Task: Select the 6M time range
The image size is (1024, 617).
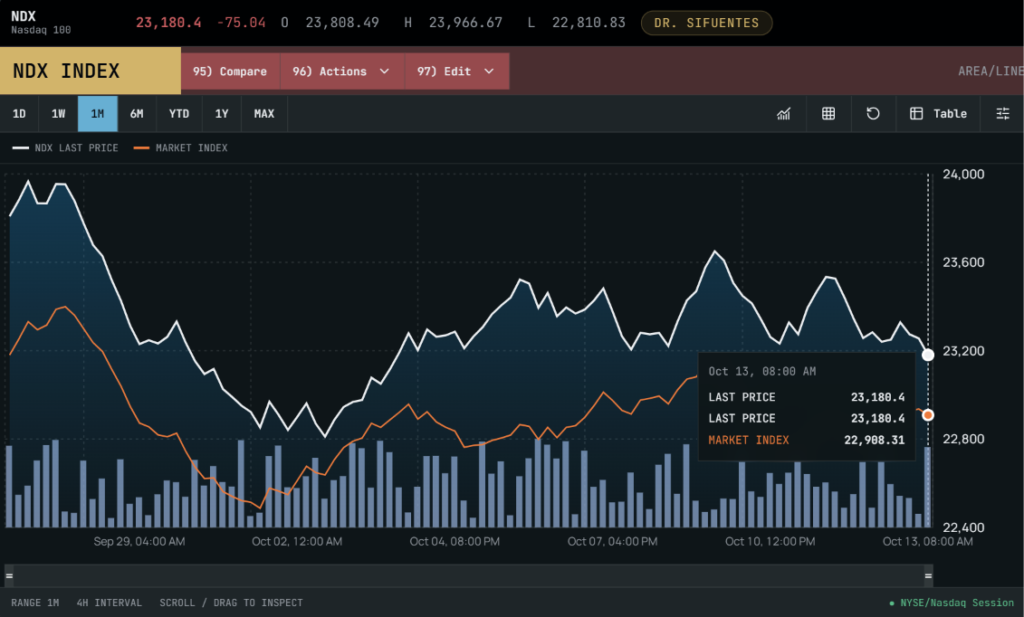Action: click(136, 114)
